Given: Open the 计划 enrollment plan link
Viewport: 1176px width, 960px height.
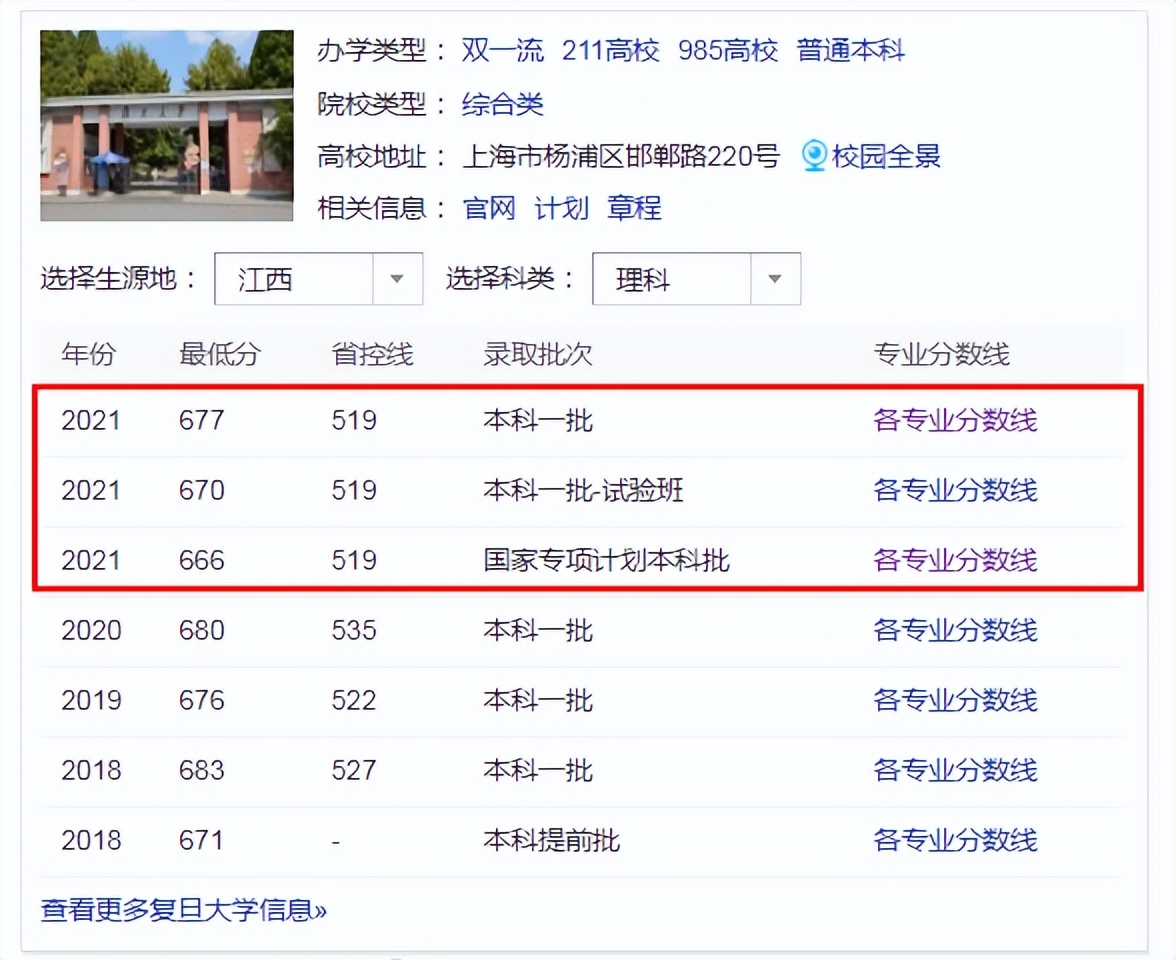Looking at the screenshot, I should tap(560, 208).
